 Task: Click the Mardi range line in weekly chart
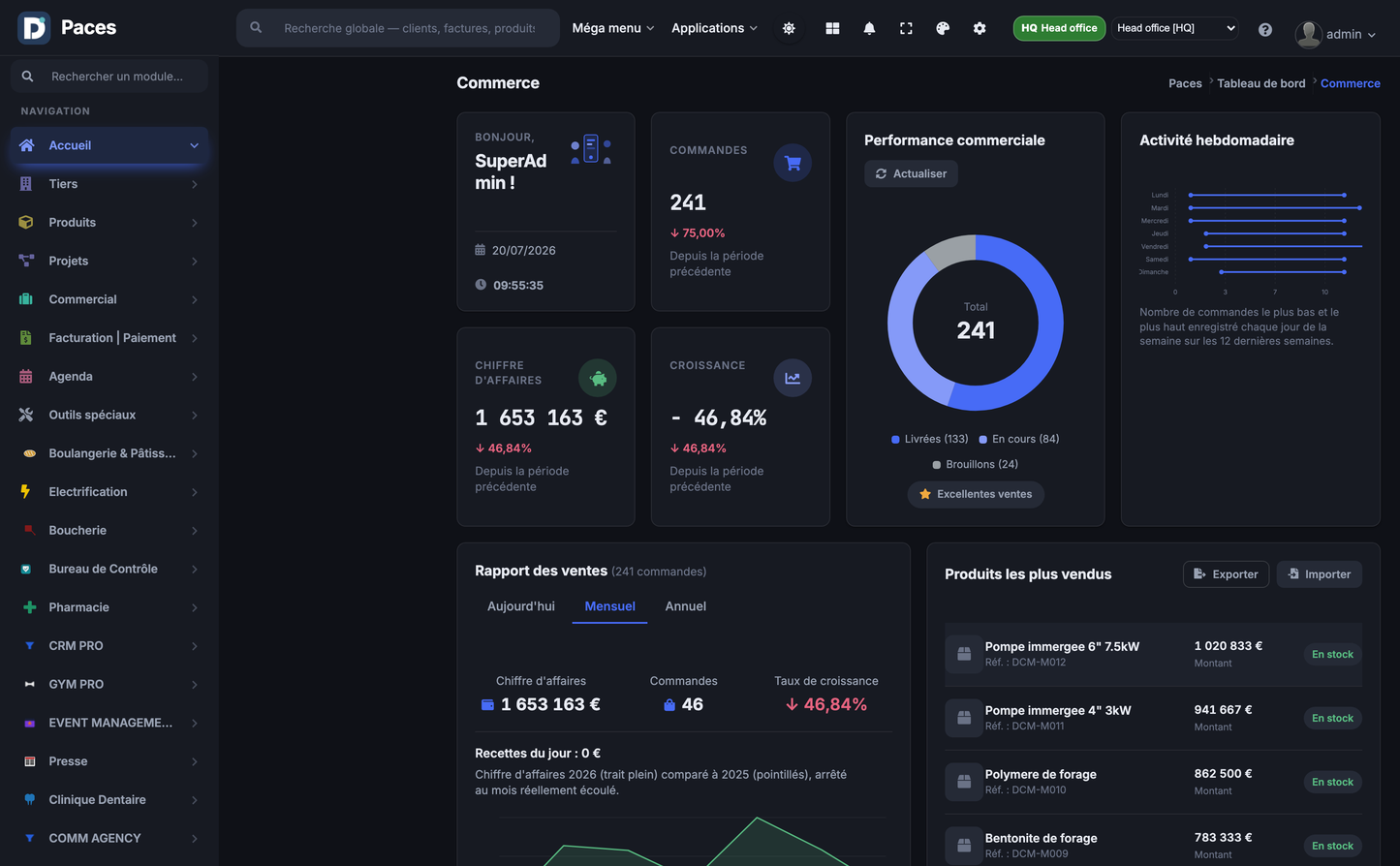(1275, 208)
